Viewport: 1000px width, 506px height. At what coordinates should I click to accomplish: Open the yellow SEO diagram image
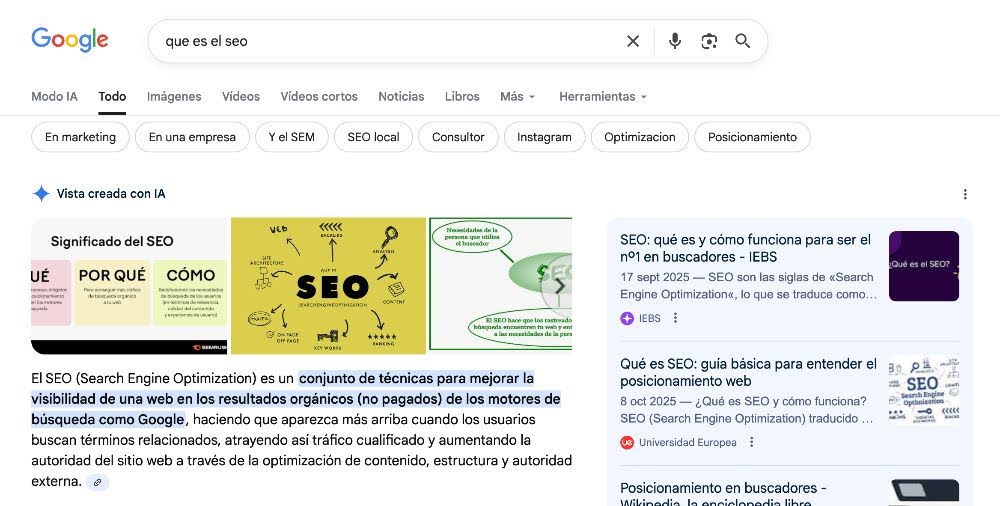pyautogui.click(x=328, y=286)
